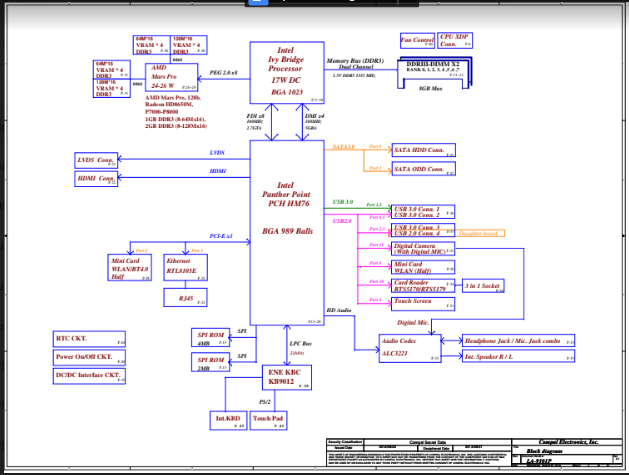The width and height of the screenshot is (629, 475).
Task: Click the 128M*16 VRAM block left of AMD Mars Pro
Action: (112, 88)
